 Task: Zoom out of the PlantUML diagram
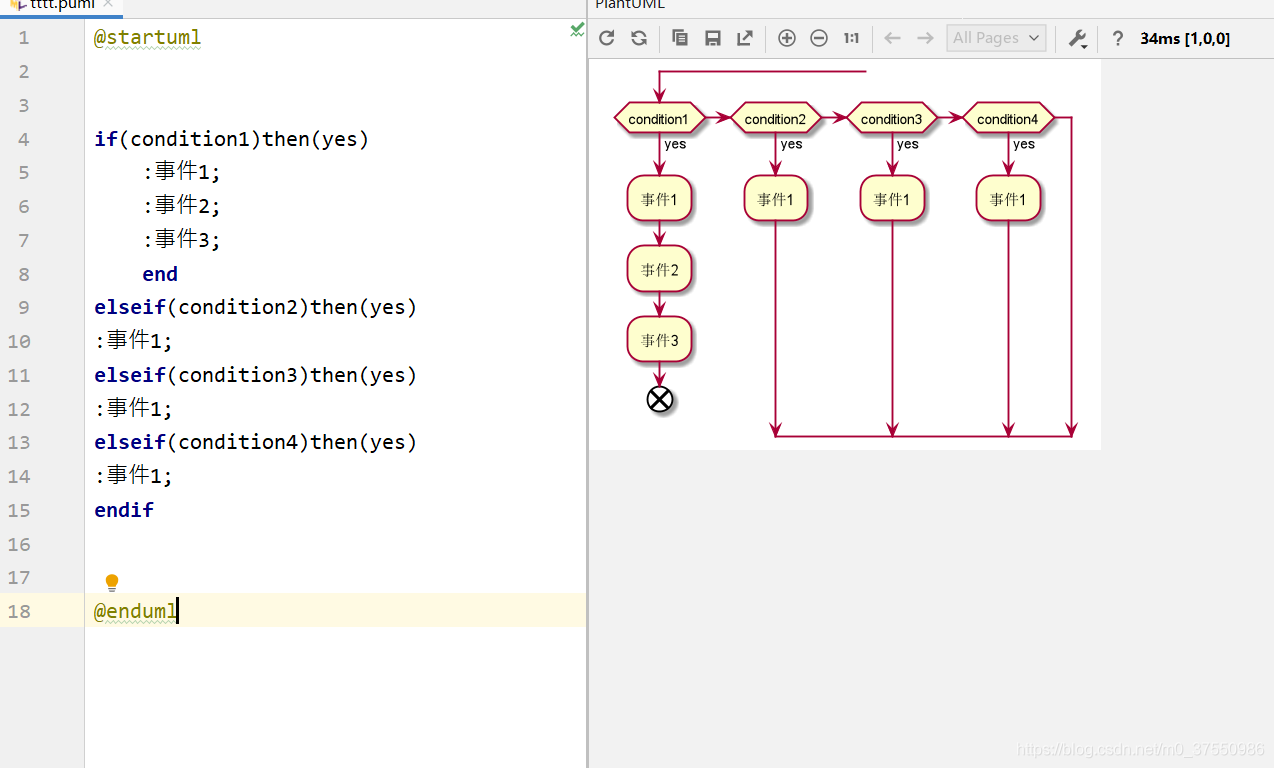coord(819,38)
